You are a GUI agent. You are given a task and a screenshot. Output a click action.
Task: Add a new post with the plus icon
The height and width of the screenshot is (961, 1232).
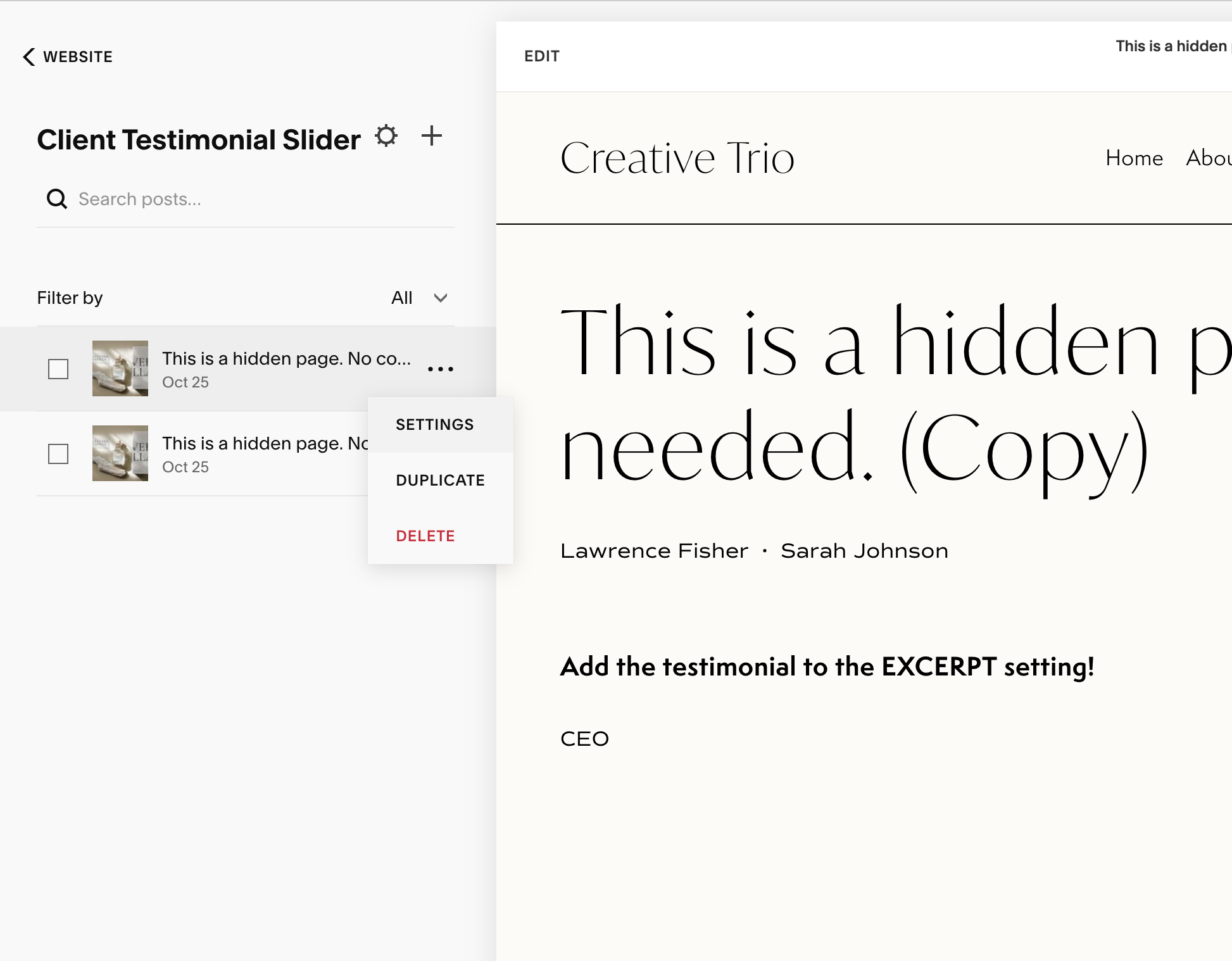coord(431,136)
